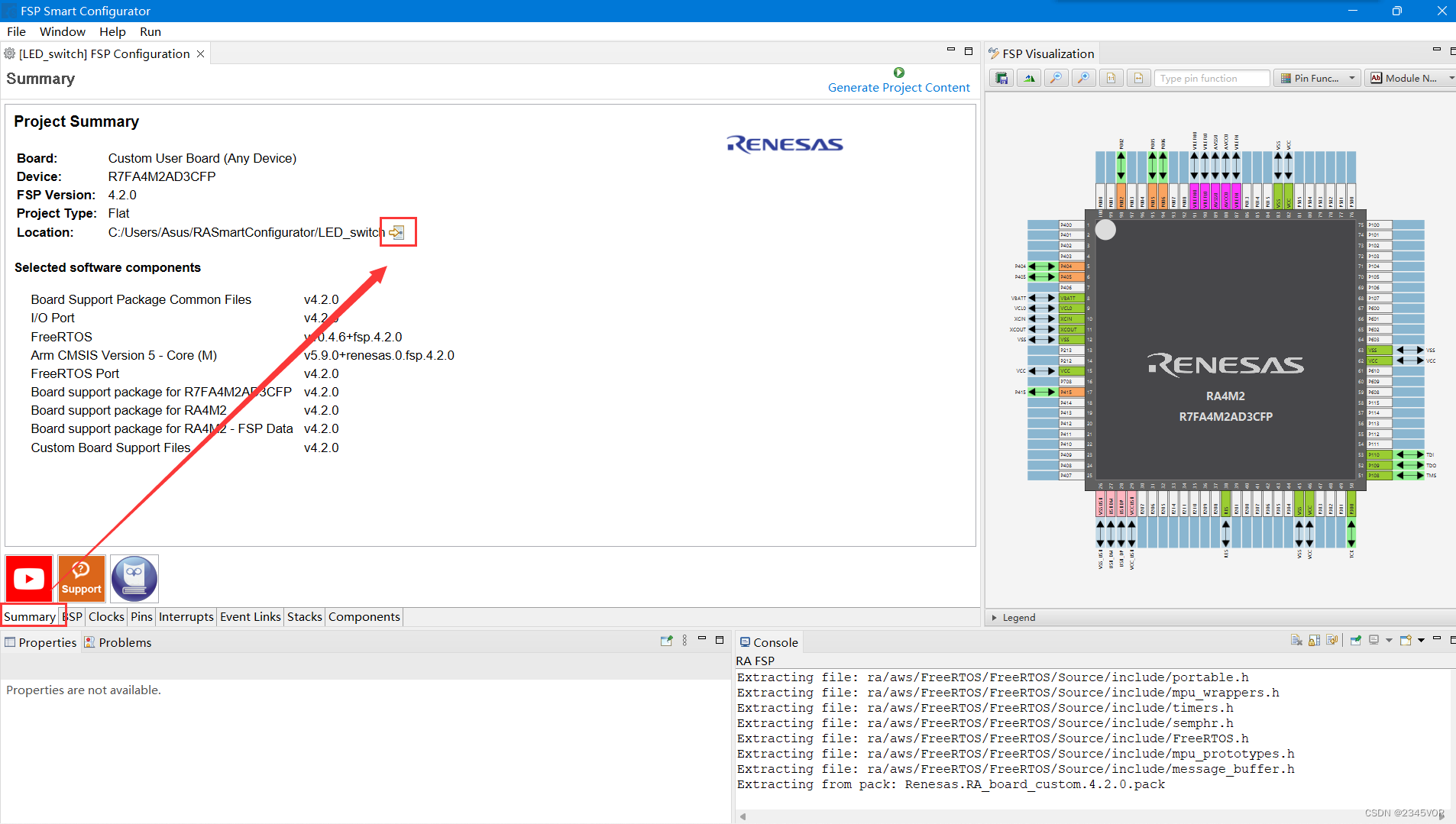Switch to the BSP tab
This screenshot has height=824, width=1456.
tap(73, 617)
